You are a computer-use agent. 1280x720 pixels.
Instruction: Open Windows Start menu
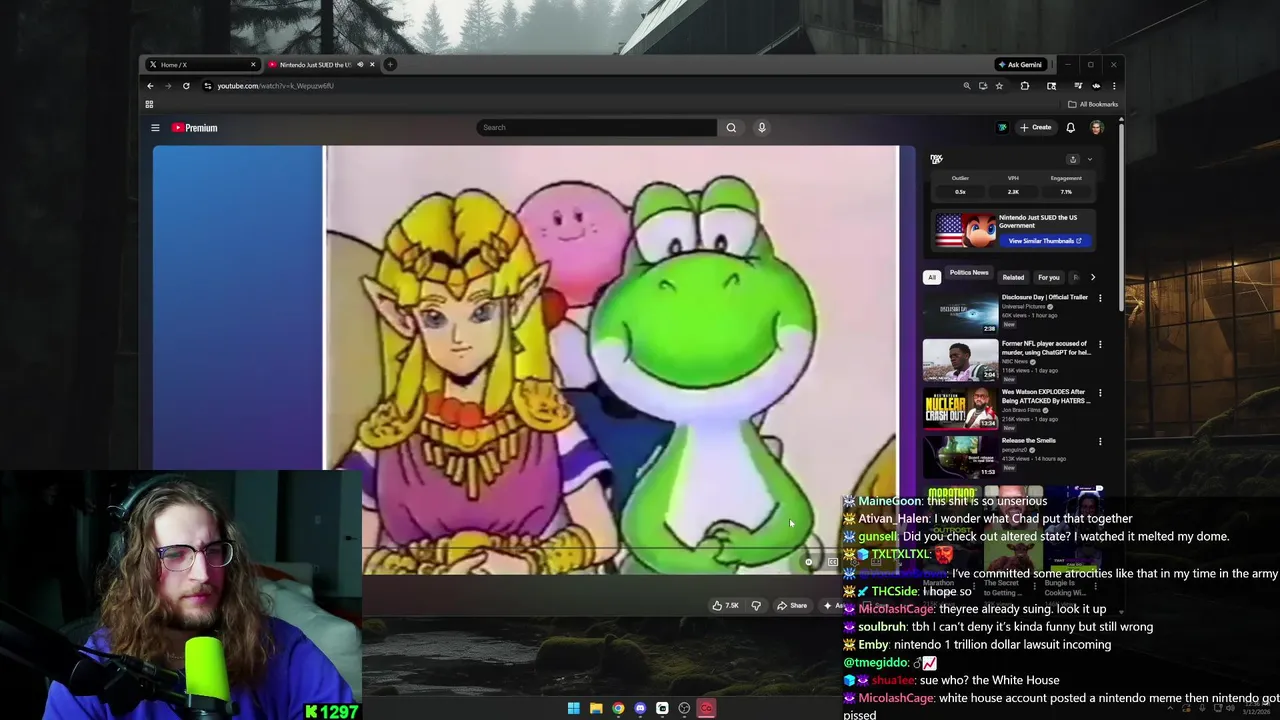click(x=574, y=709)
